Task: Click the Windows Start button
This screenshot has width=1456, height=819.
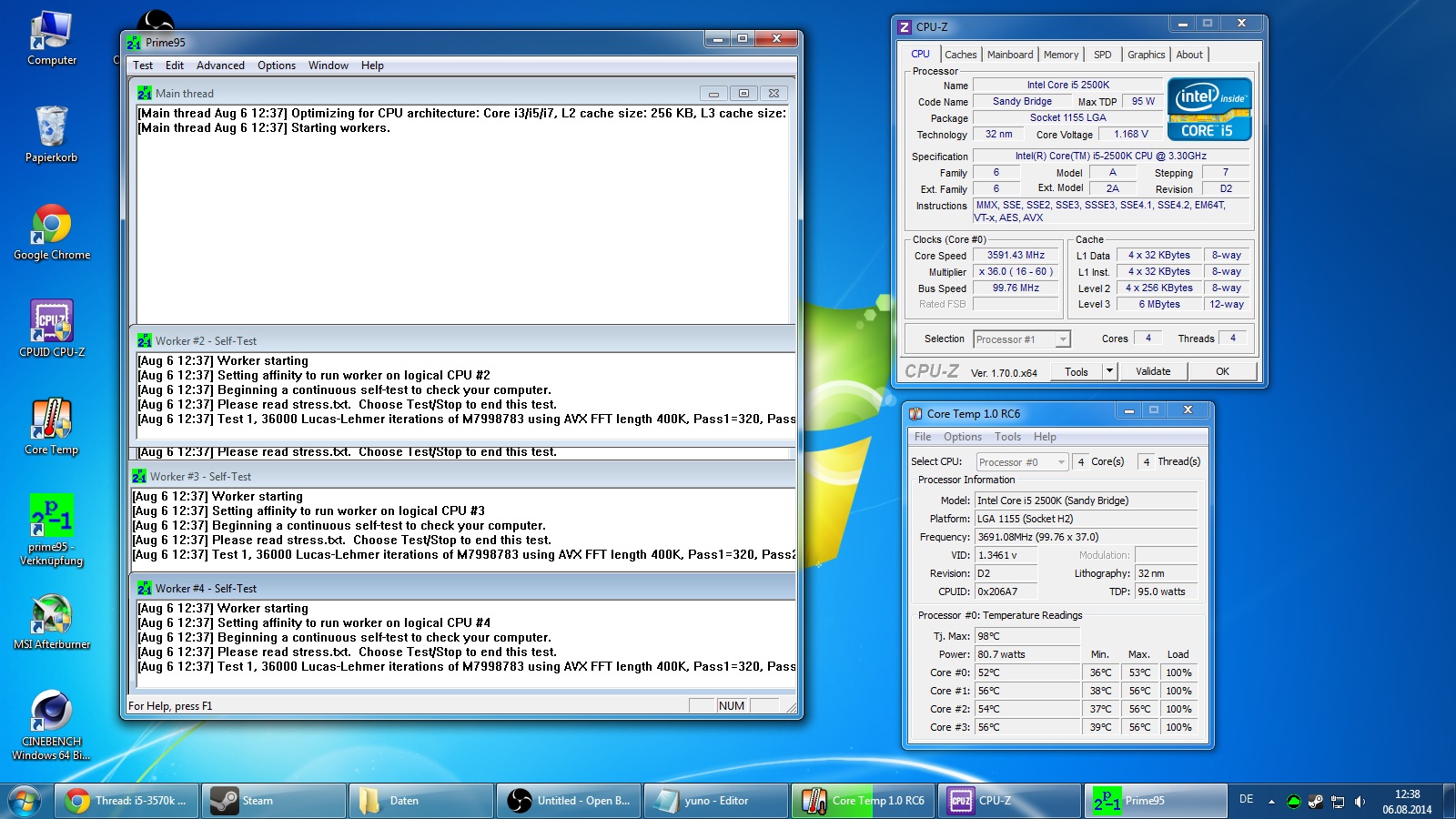Action: pos(25,801)
